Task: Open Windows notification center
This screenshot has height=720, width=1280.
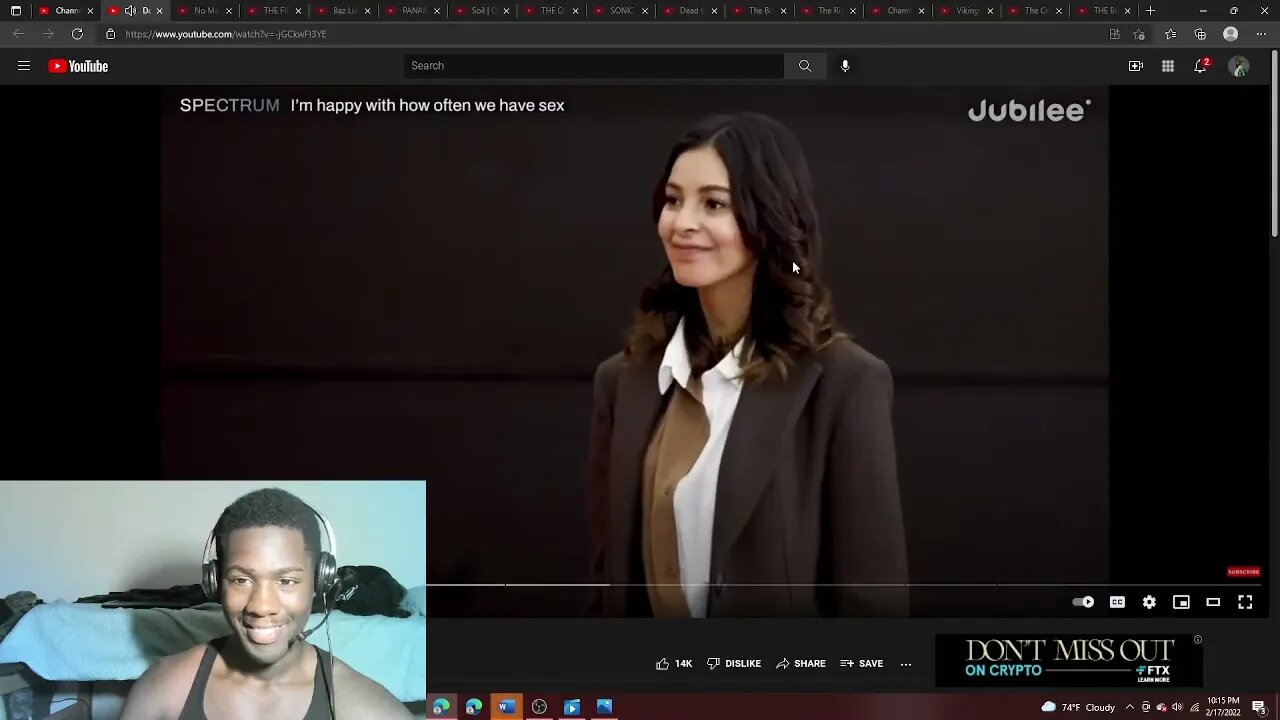Action: (x=1259, y=707)
